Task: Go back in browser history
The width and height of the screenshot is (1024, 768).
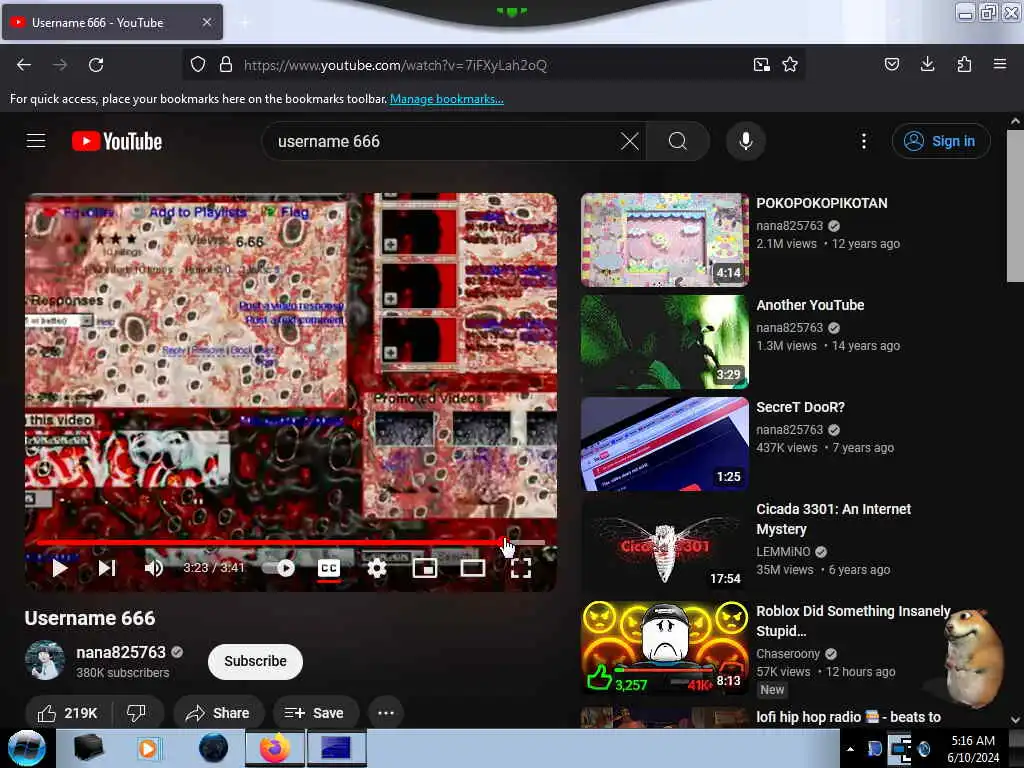Action: click(x=24, y=65)
